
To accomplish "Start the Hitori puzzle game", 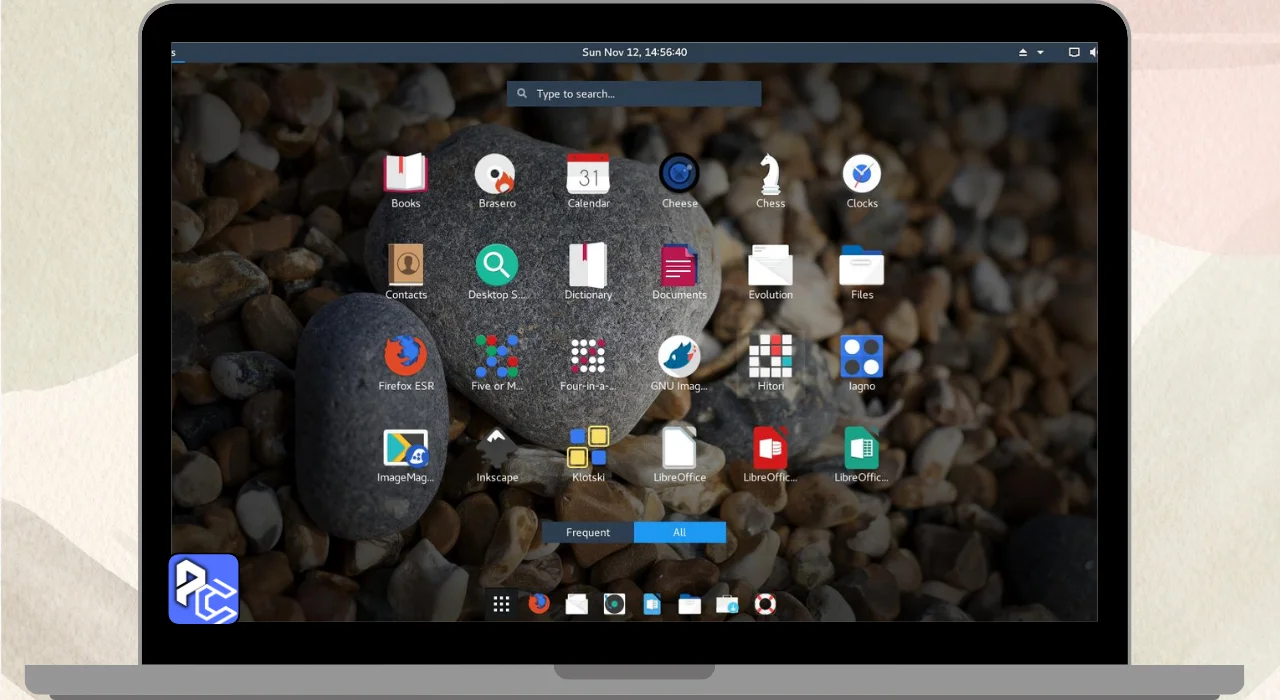I will (770, 357).
